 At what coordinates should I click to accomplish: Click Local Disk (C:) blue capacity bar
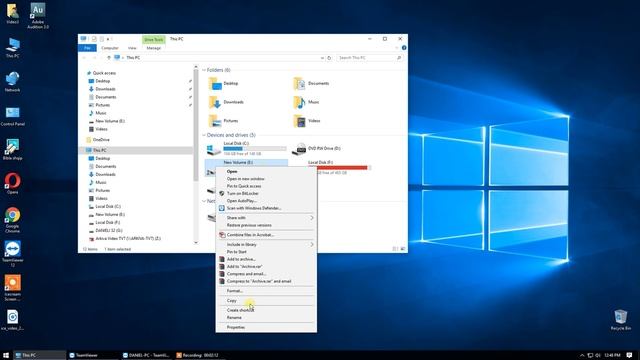255,149
